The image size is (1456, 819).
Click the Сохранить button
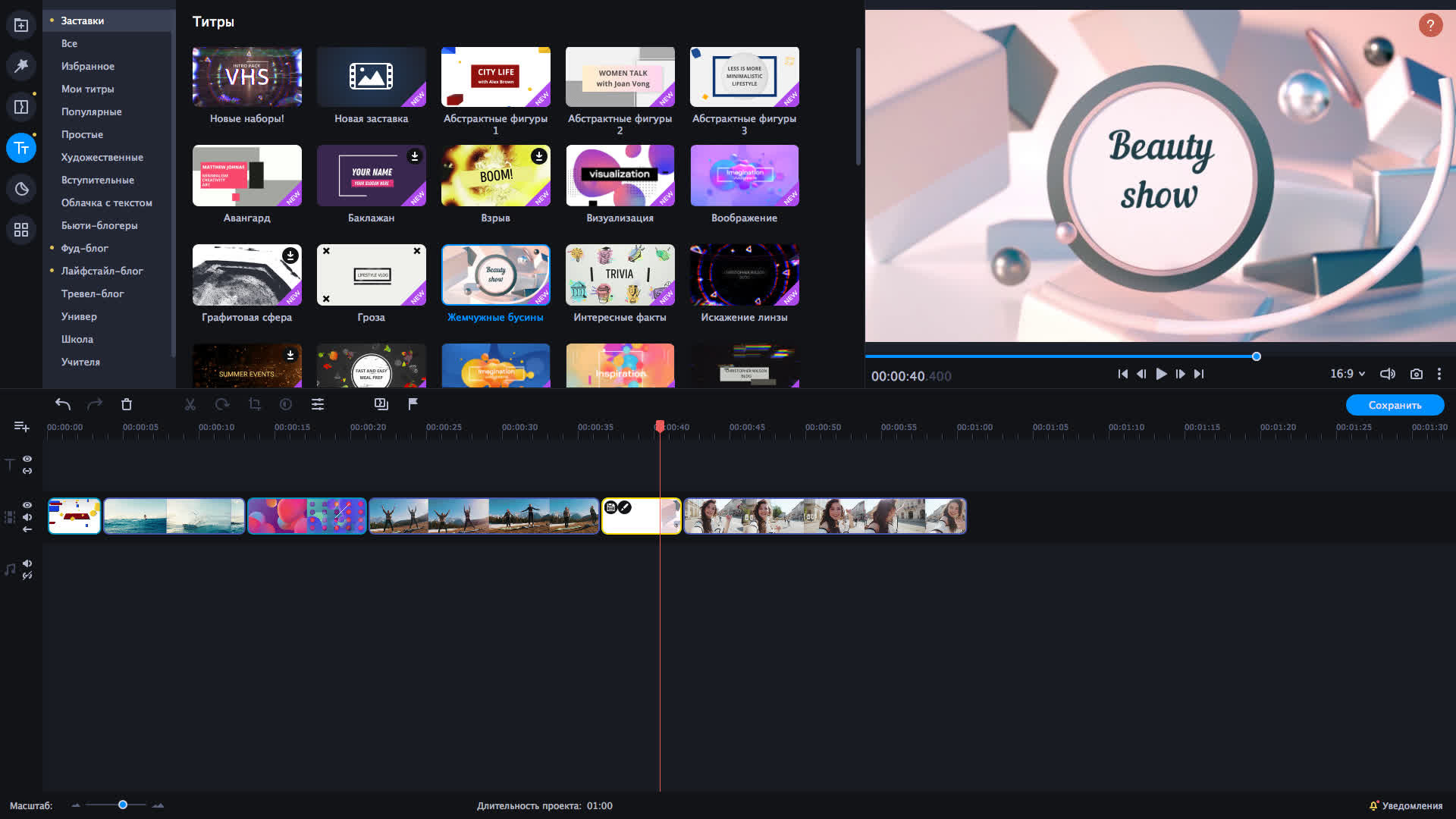tap(1394, 405)
